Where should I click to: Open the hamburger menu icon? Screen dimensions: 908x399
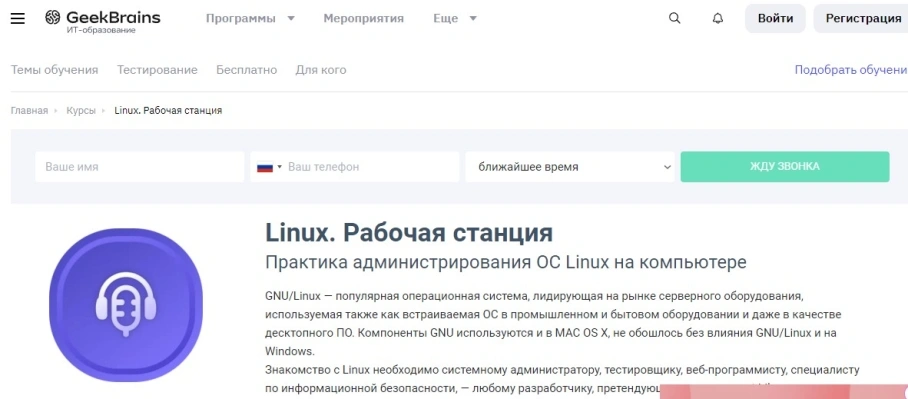18,19
